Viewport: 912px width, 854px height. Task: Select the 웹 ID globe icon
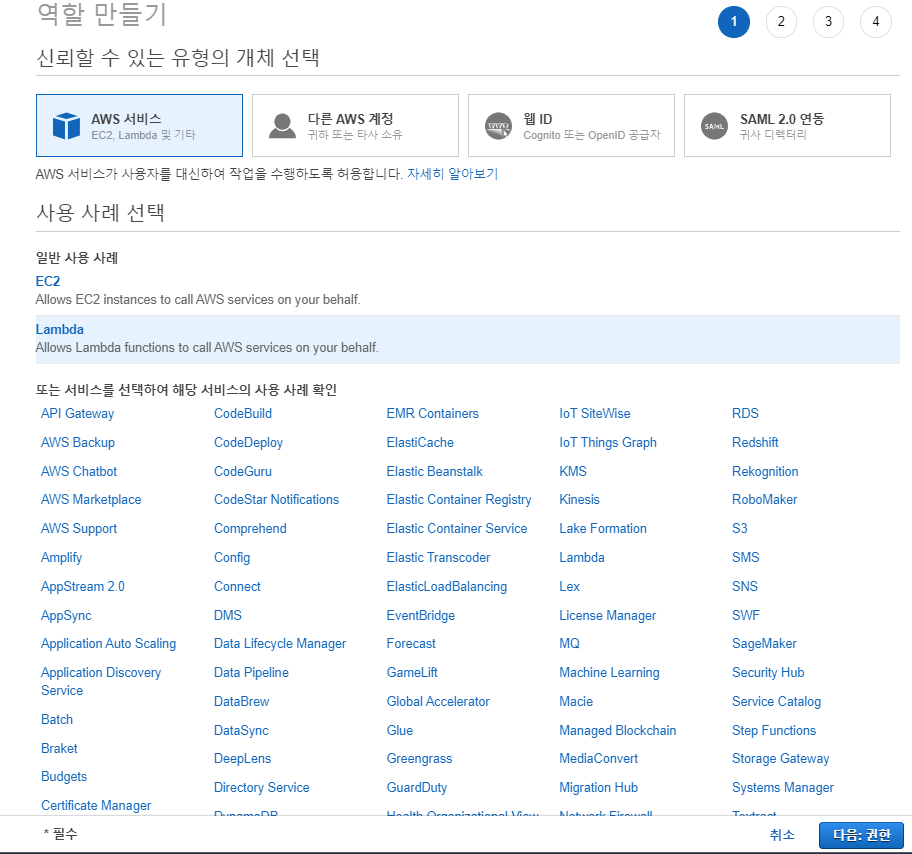498,126
